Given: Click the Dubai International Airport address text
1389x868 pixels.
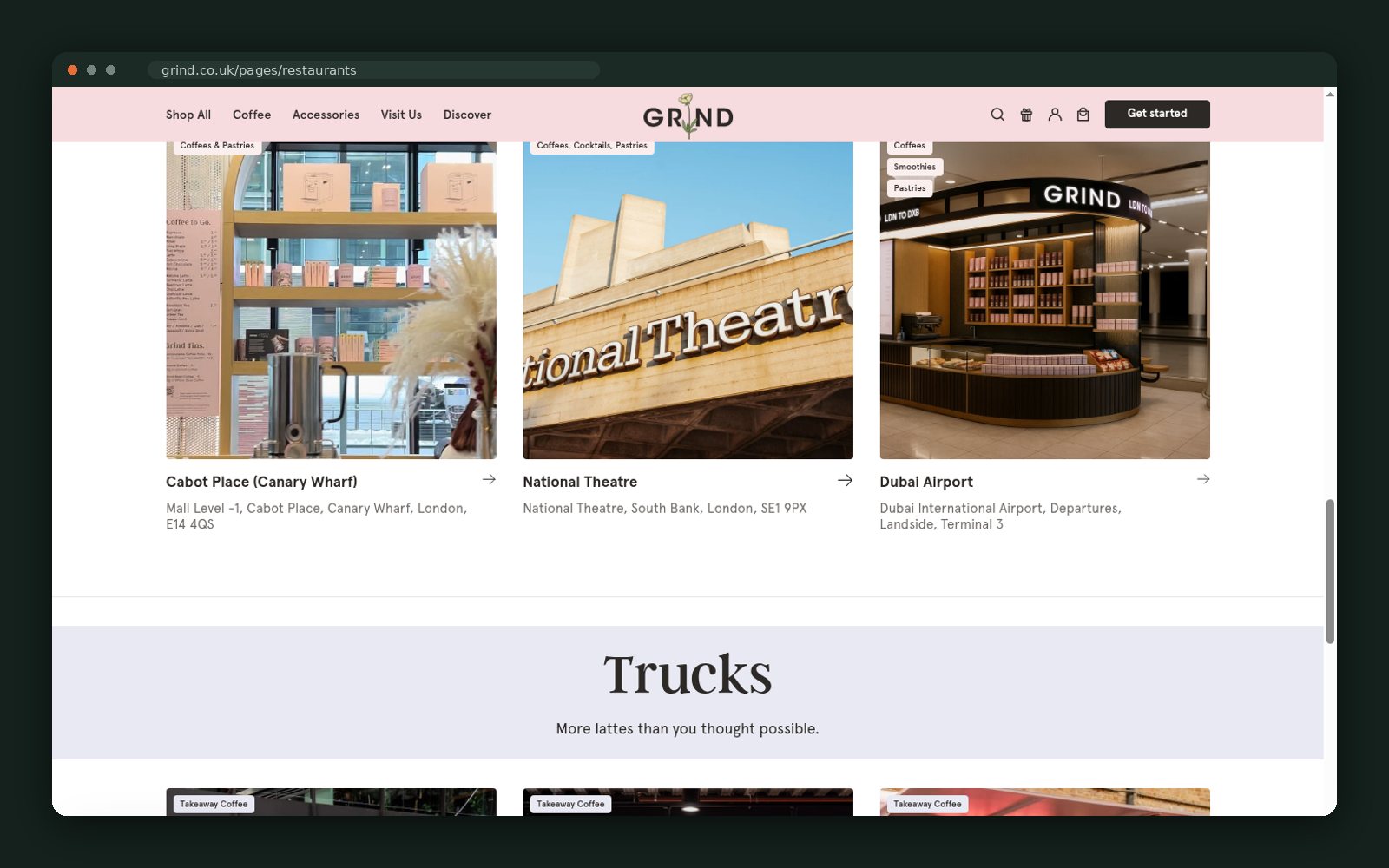Looking at the screenshot, I should (x=1000, y=516).
